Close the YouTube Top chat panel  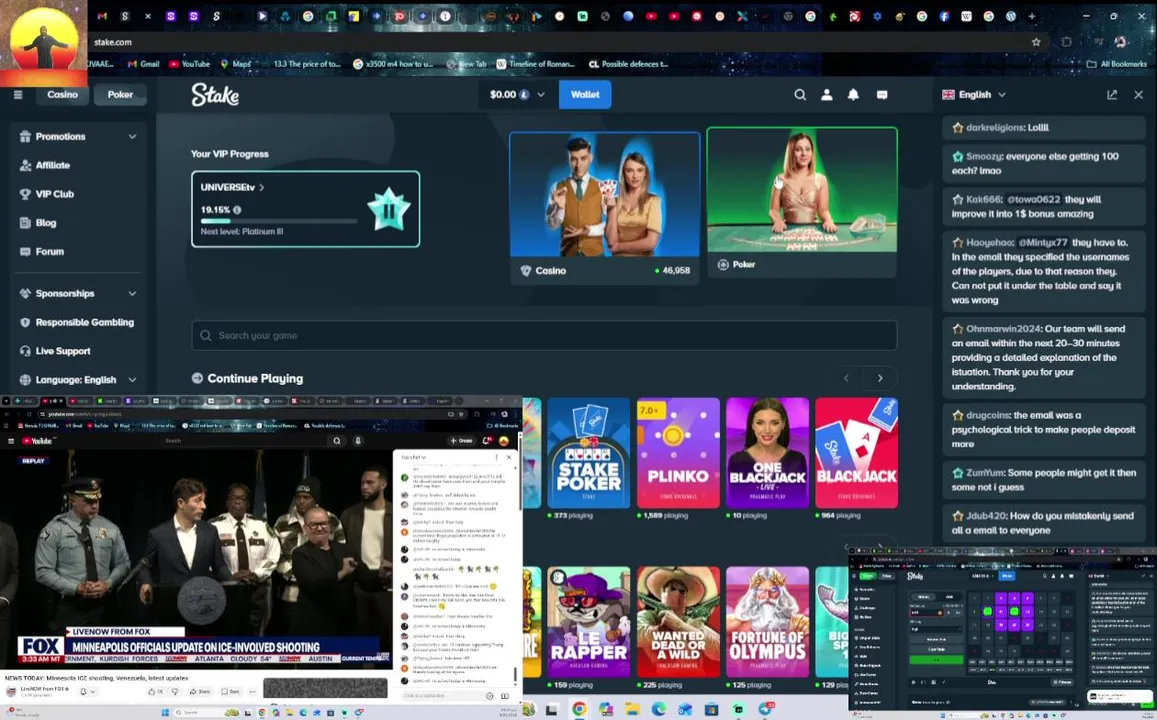coord(508,457)
